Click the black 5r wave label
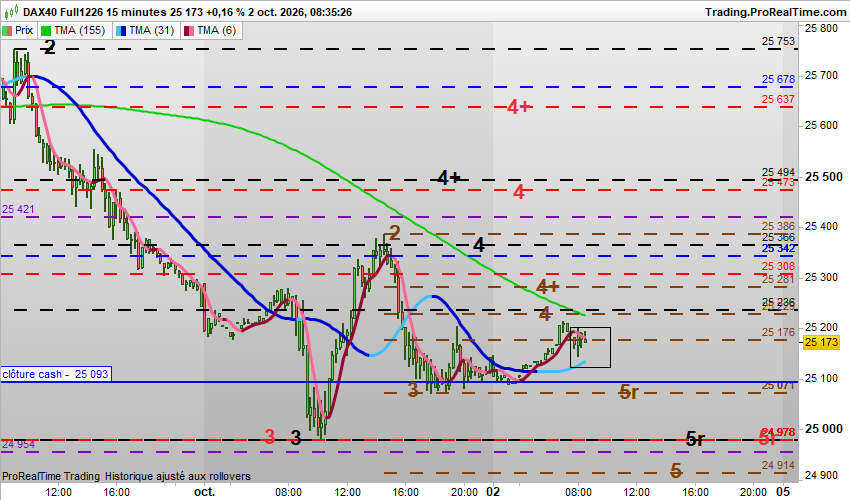The height and width of the screenshot is (500, 850). pyautogui.click(x=695, y=439)
